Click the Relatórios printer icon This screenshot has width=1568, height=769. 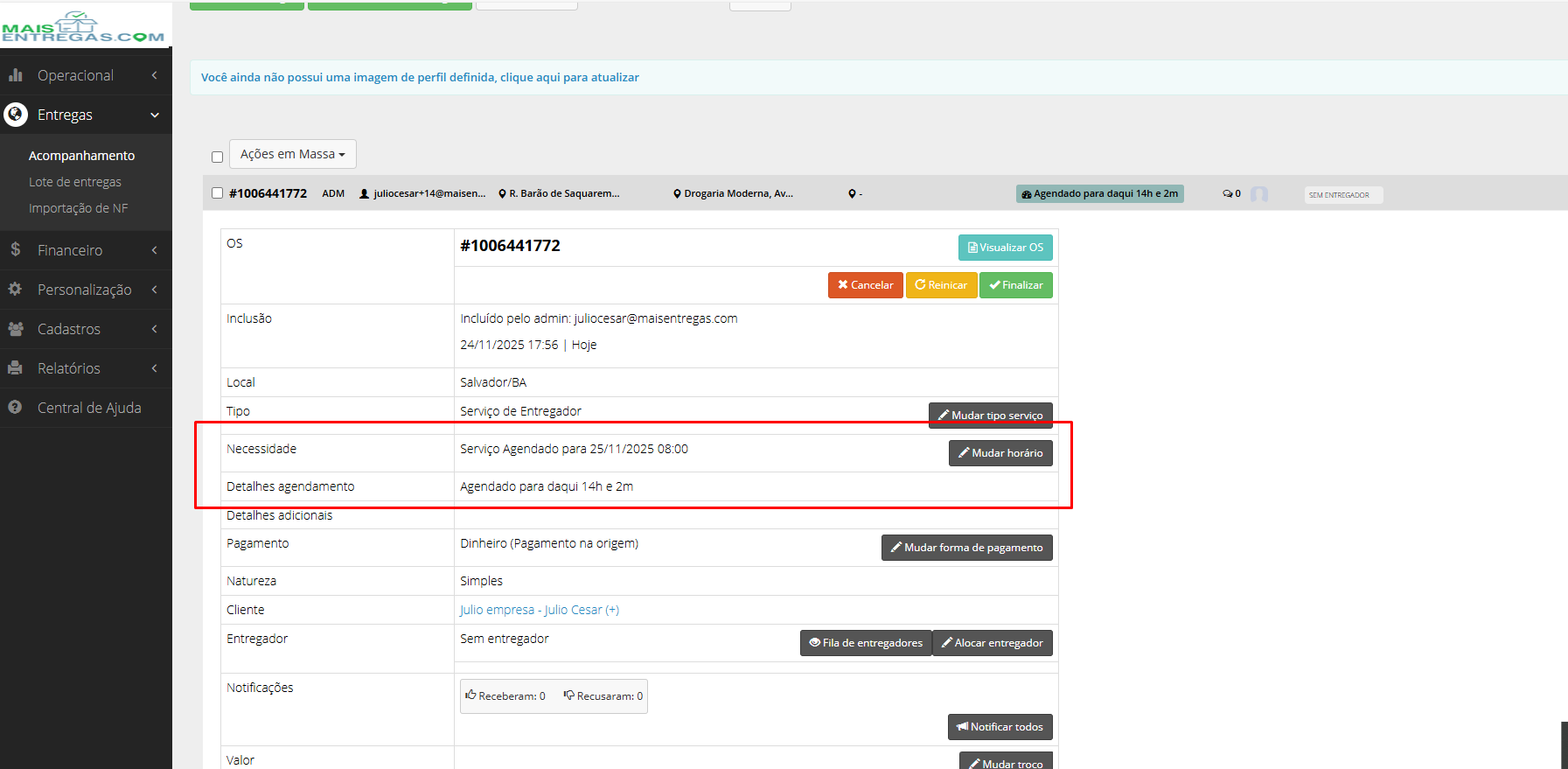tap(15, 368)
